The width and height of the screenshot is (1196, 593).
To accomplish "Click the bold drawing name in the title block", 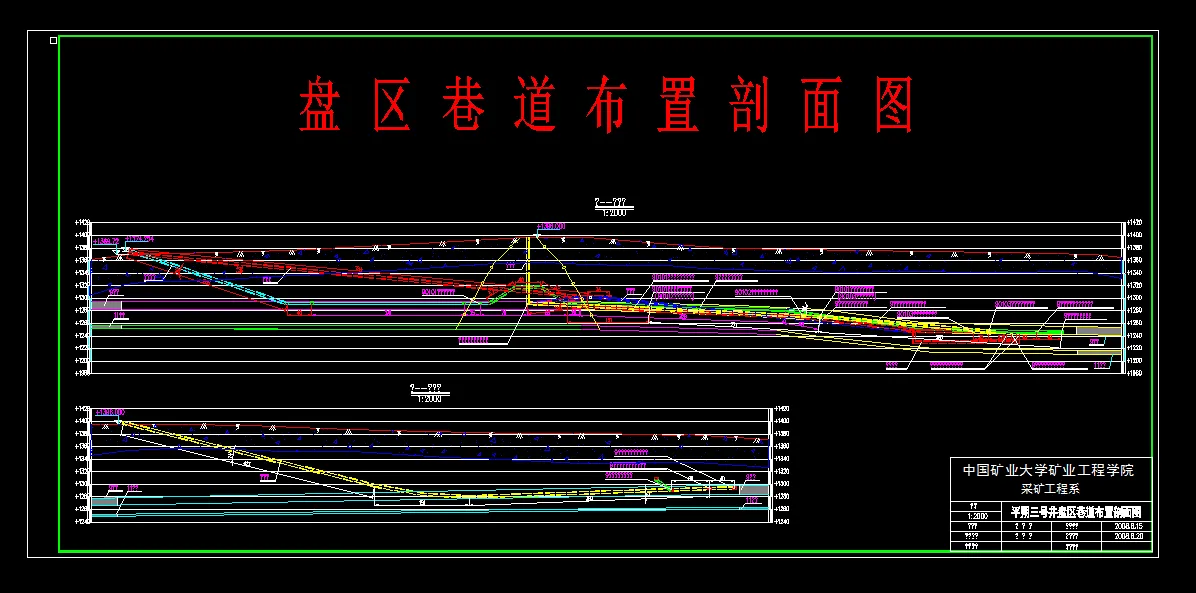I will coord(1075,511).
